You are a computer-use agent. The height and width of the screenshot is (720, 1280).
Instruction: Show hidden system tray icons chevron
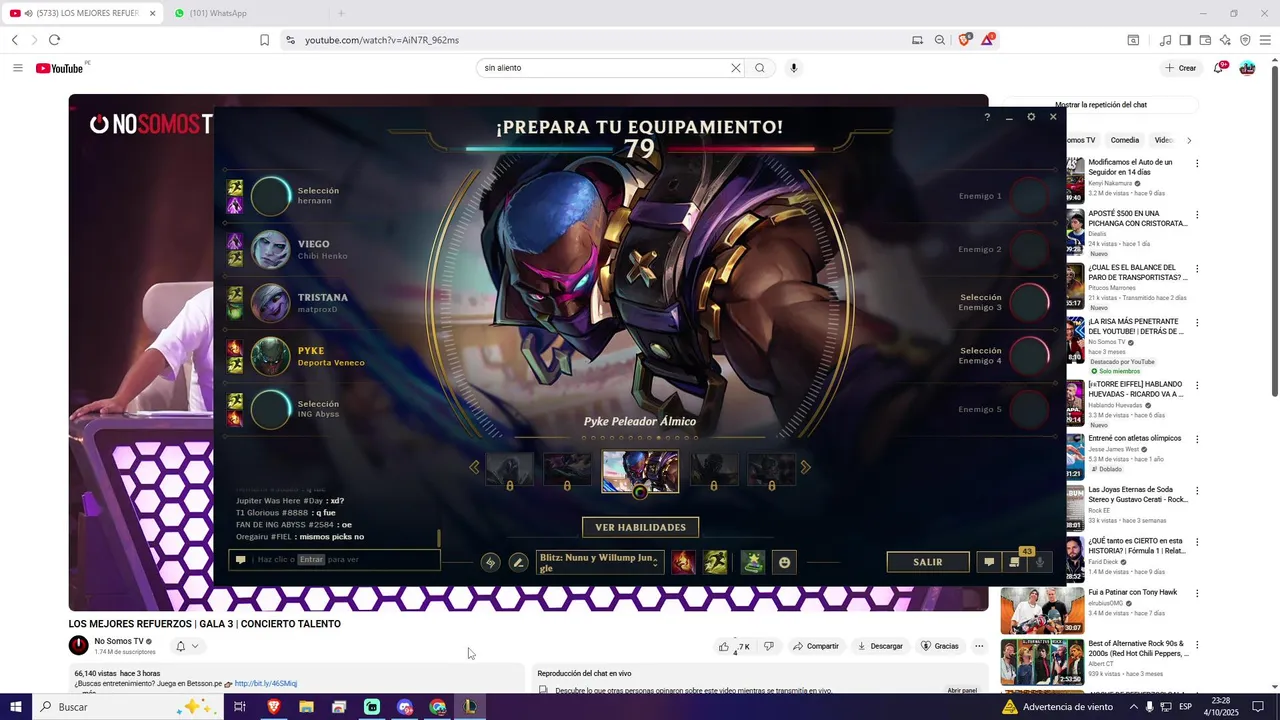pyautogui.click(x=1133, y=707)
